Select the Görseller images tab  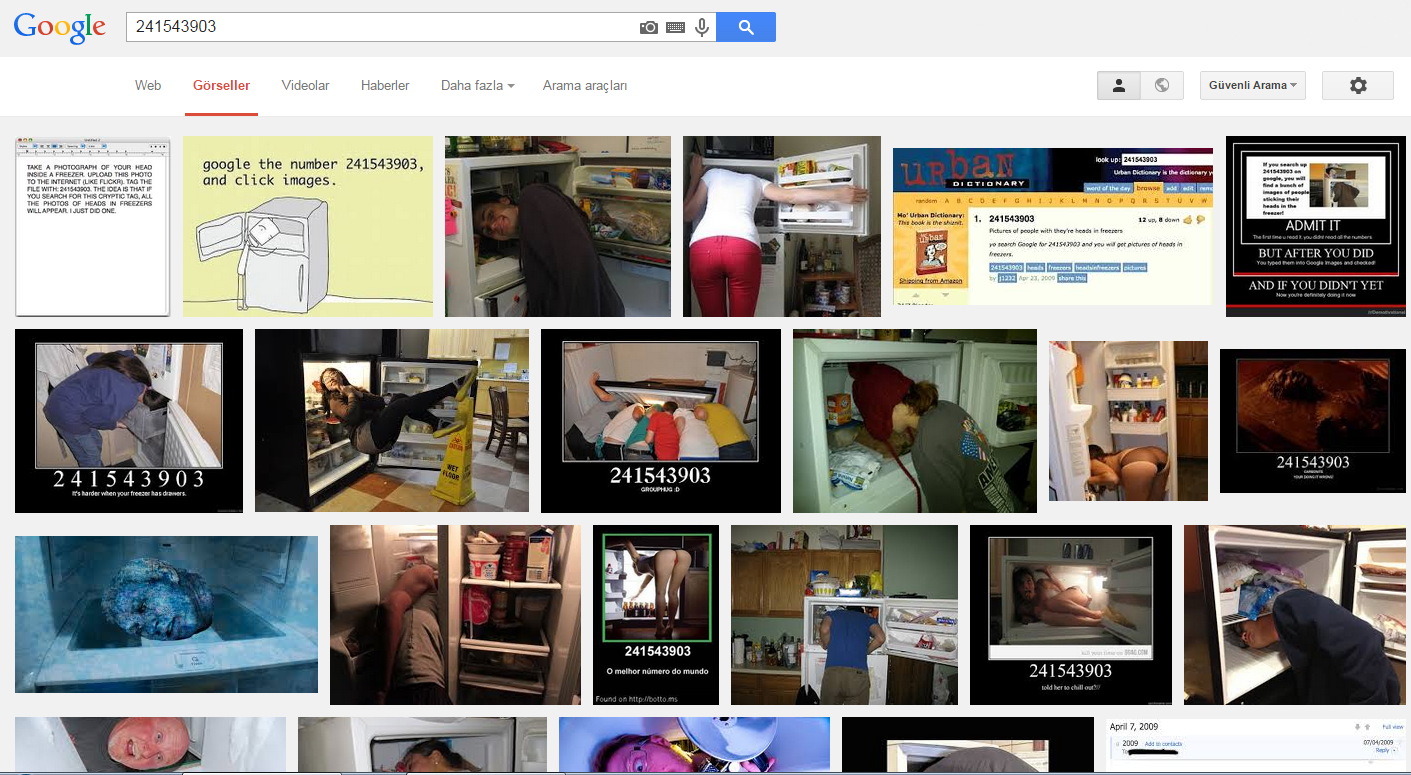click(221, 86)
